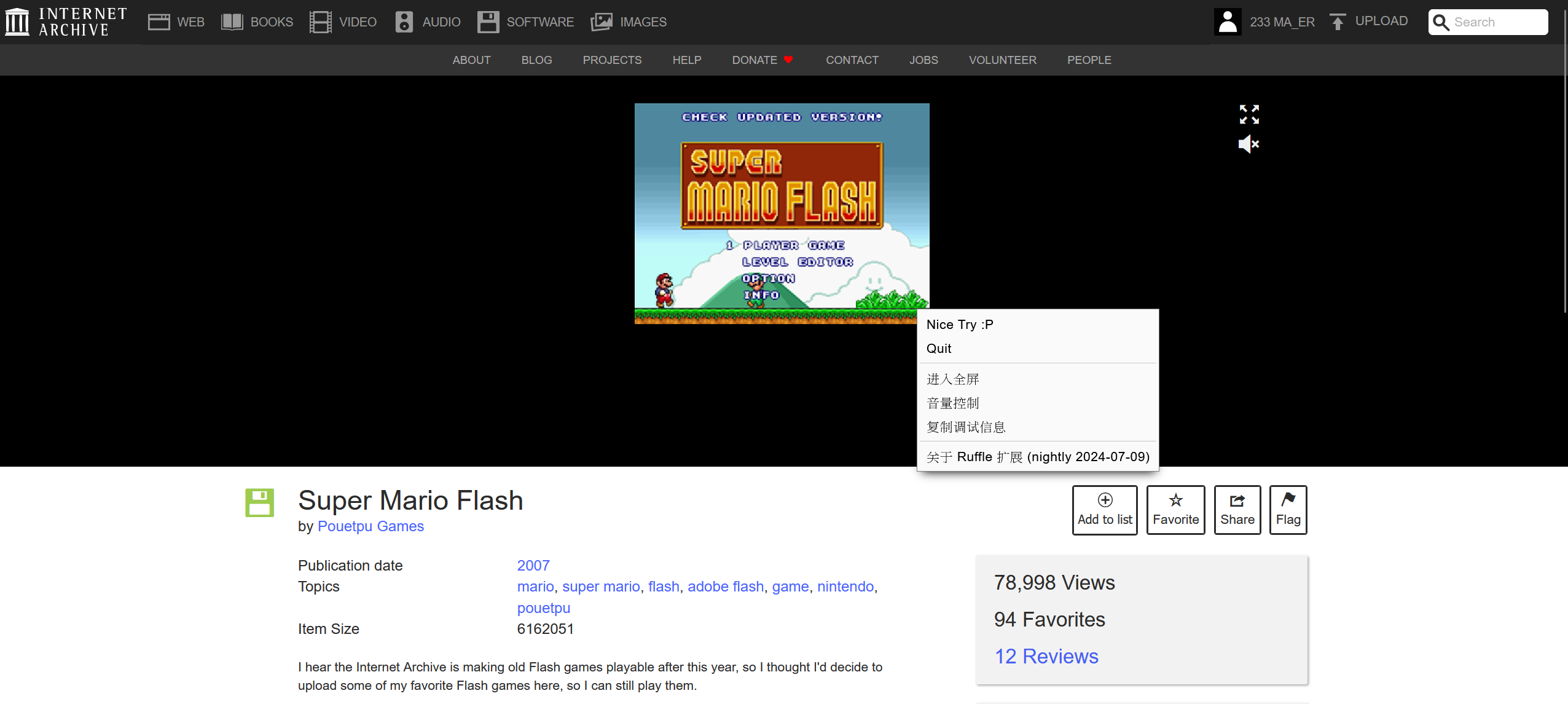This screenshot has height=704, width=1568.
Task: Select 进入全屏 in the context menu
Action: coord(1037,379)
